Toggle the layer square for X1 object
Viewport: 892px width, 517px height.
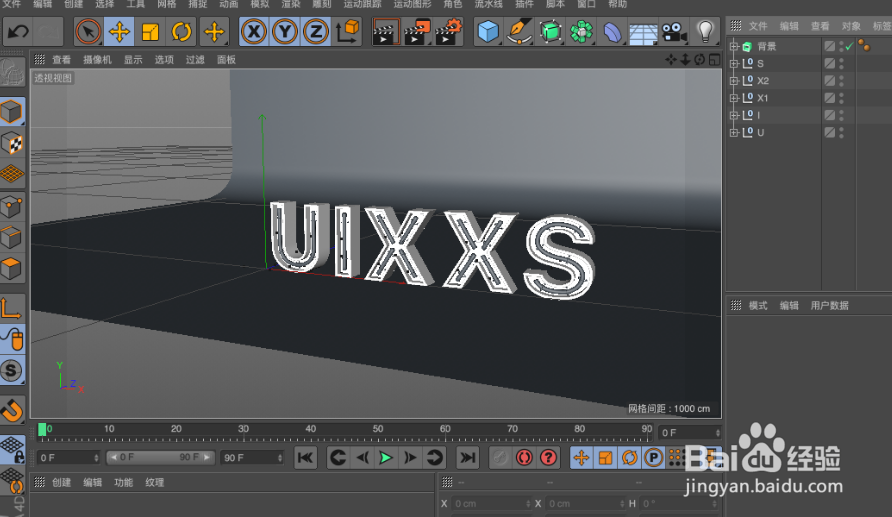[830, 98]
